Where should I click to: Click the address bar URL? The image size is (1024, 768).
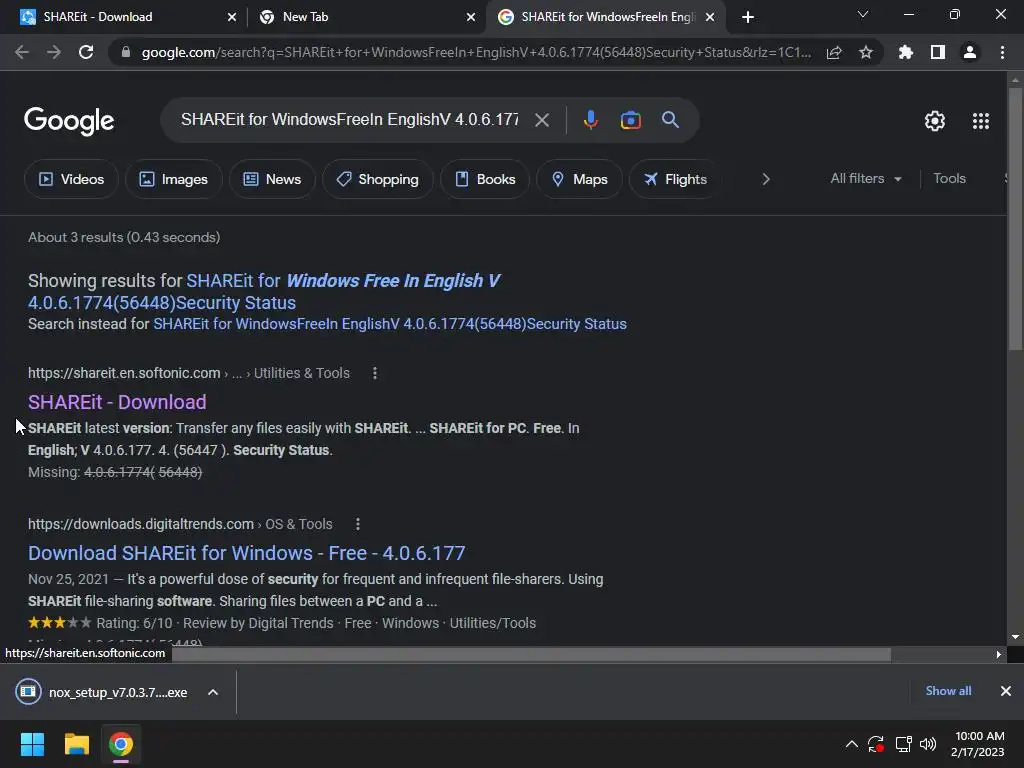coord(476,52)
